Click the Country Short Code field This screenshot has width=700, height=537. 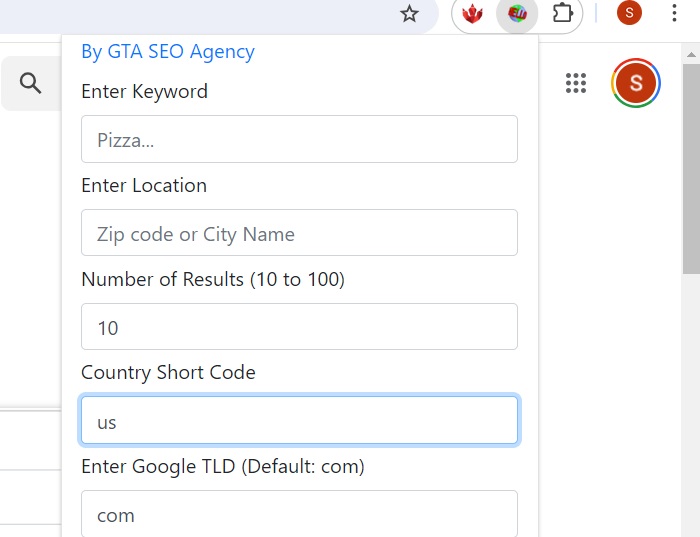(x=299, y=420)
